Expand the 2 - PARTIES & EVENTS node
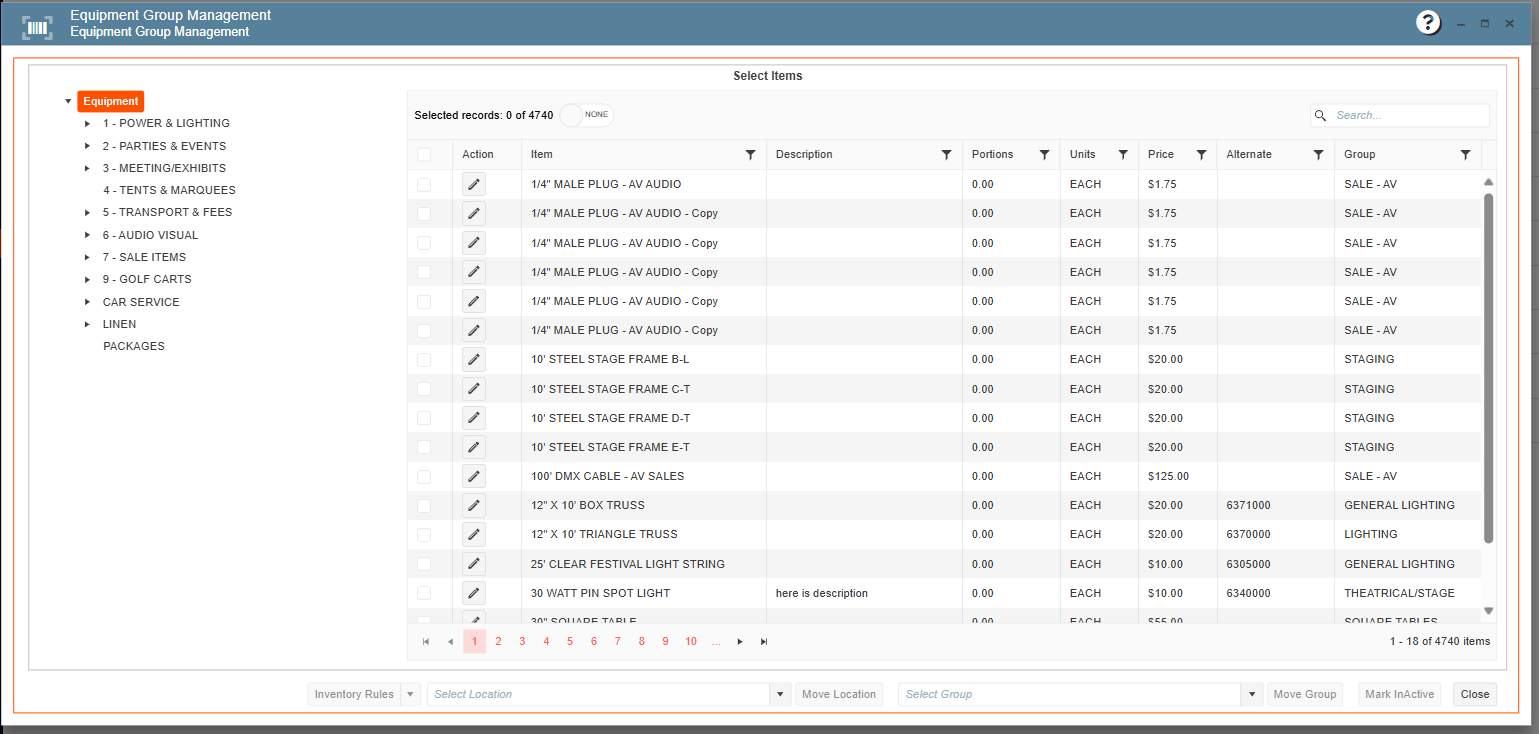Screen dimensions: 1539x734 [88, 146]
